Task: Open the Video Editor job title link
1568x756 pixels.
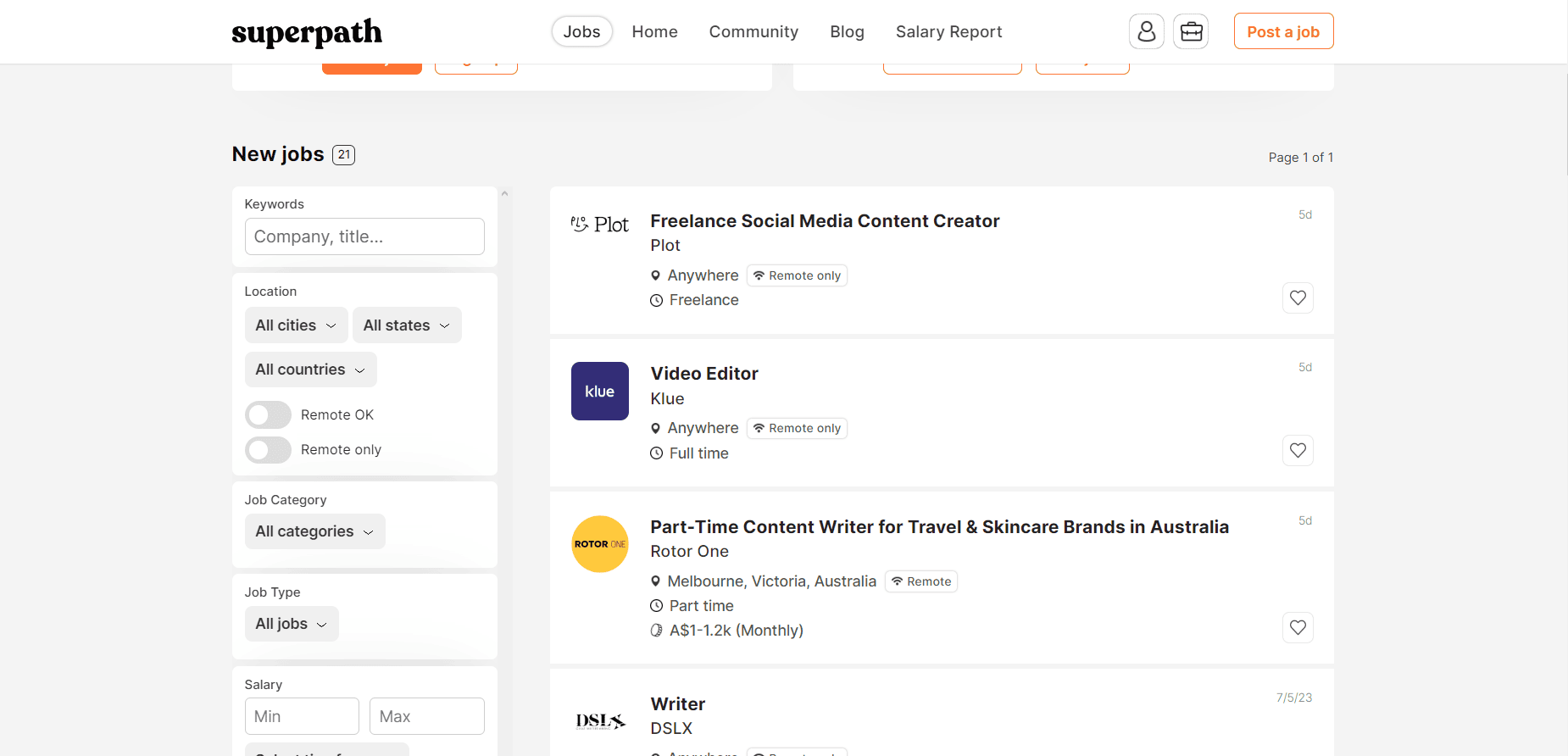Action: pos(704,374)
